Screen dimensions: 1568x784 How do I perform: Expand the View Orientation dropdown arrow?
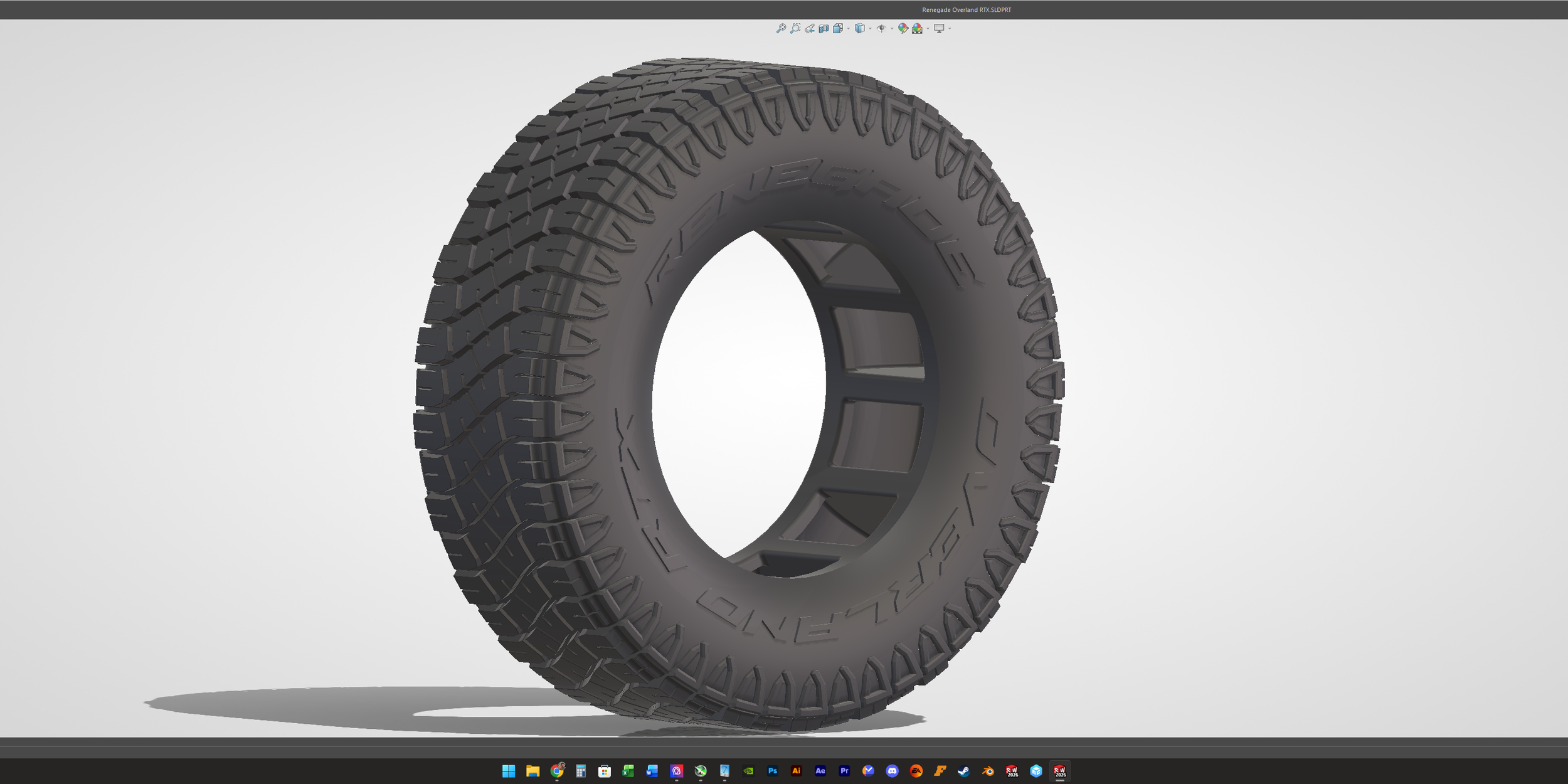(849, 28)
